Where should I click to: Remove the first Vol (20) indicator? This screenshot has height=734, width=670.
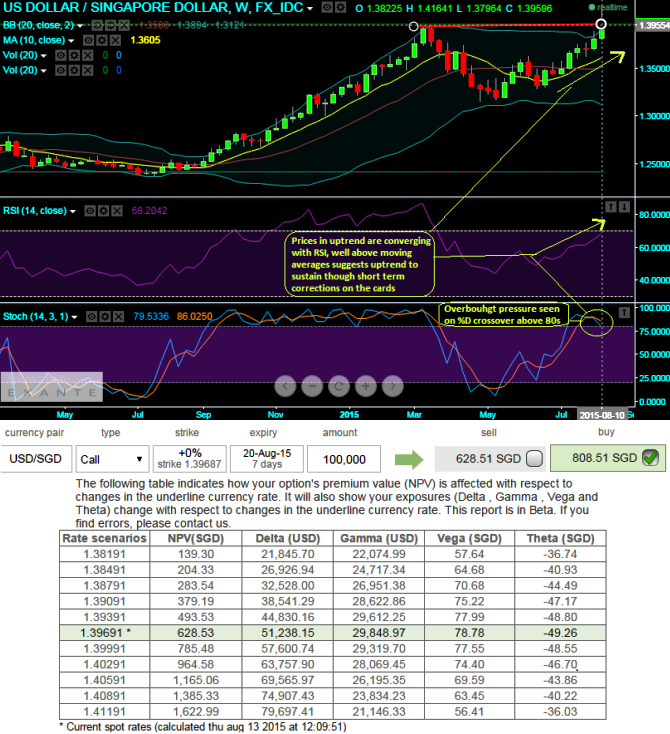[88, 55]
